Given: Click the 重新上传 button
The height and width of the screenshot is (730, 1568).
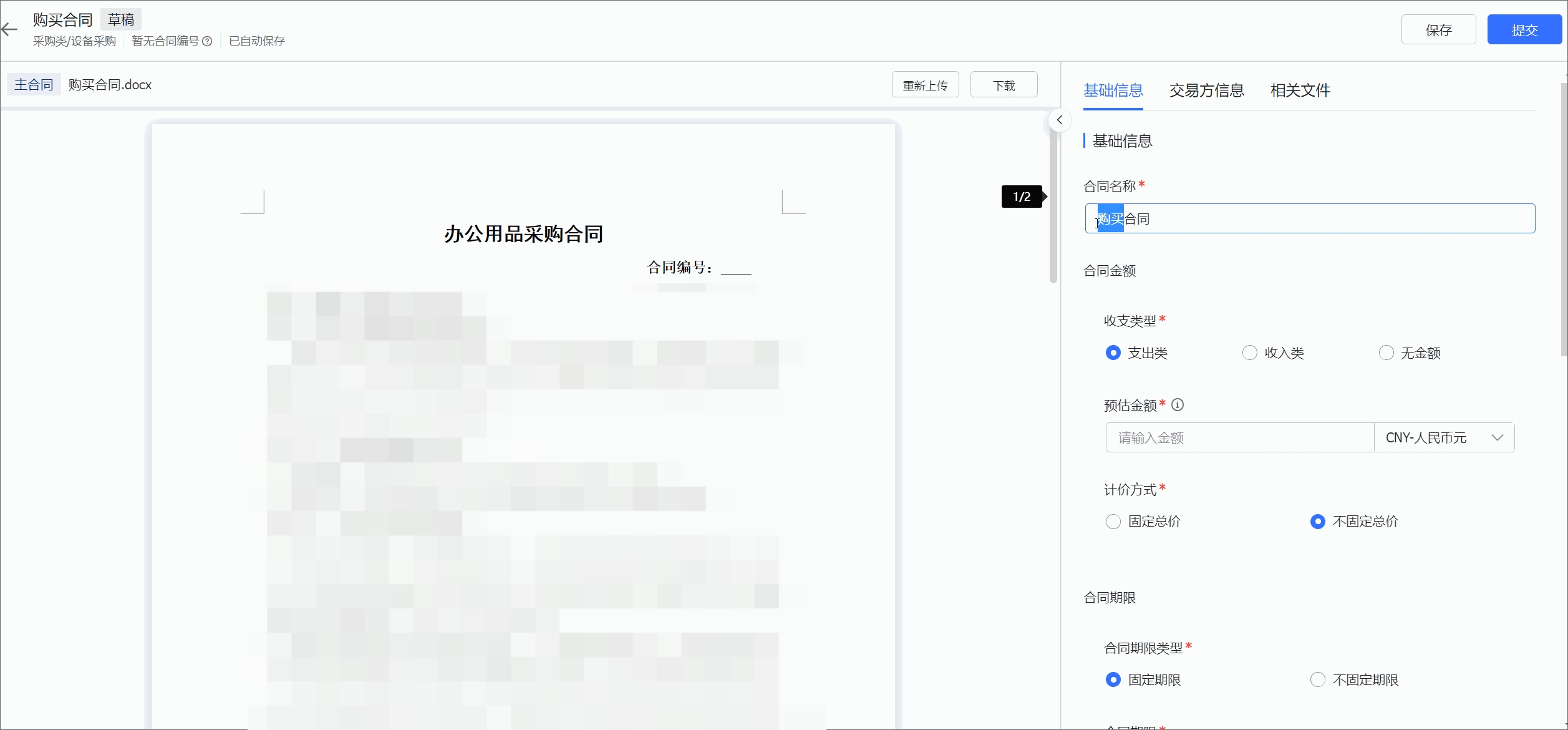Looking at the screenshot, I should click(x=925, y=85).
